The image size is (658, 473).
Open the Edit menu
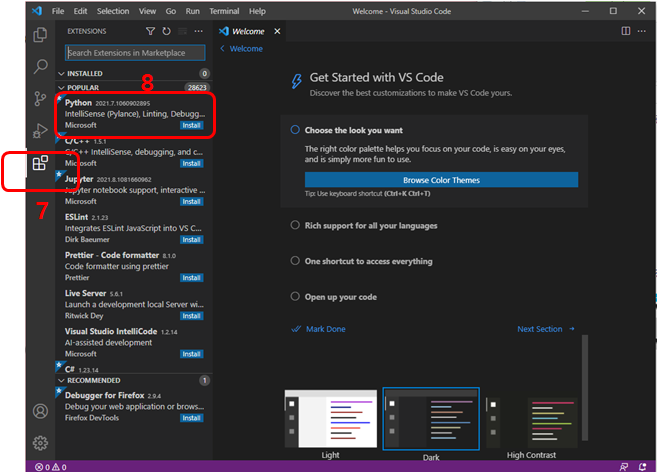[x=80, y=11]
